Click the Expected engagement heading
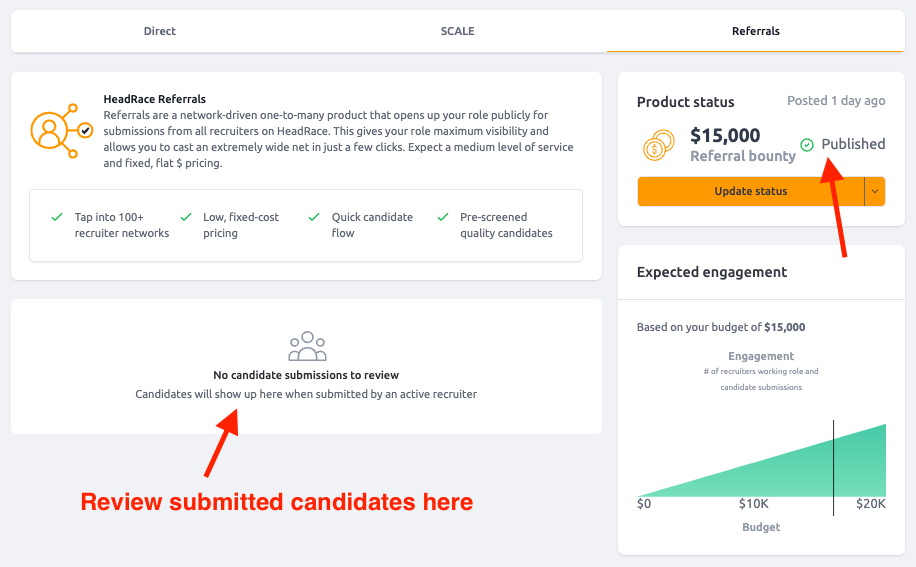The image size is (916, 567). click(x=712, y=272)
